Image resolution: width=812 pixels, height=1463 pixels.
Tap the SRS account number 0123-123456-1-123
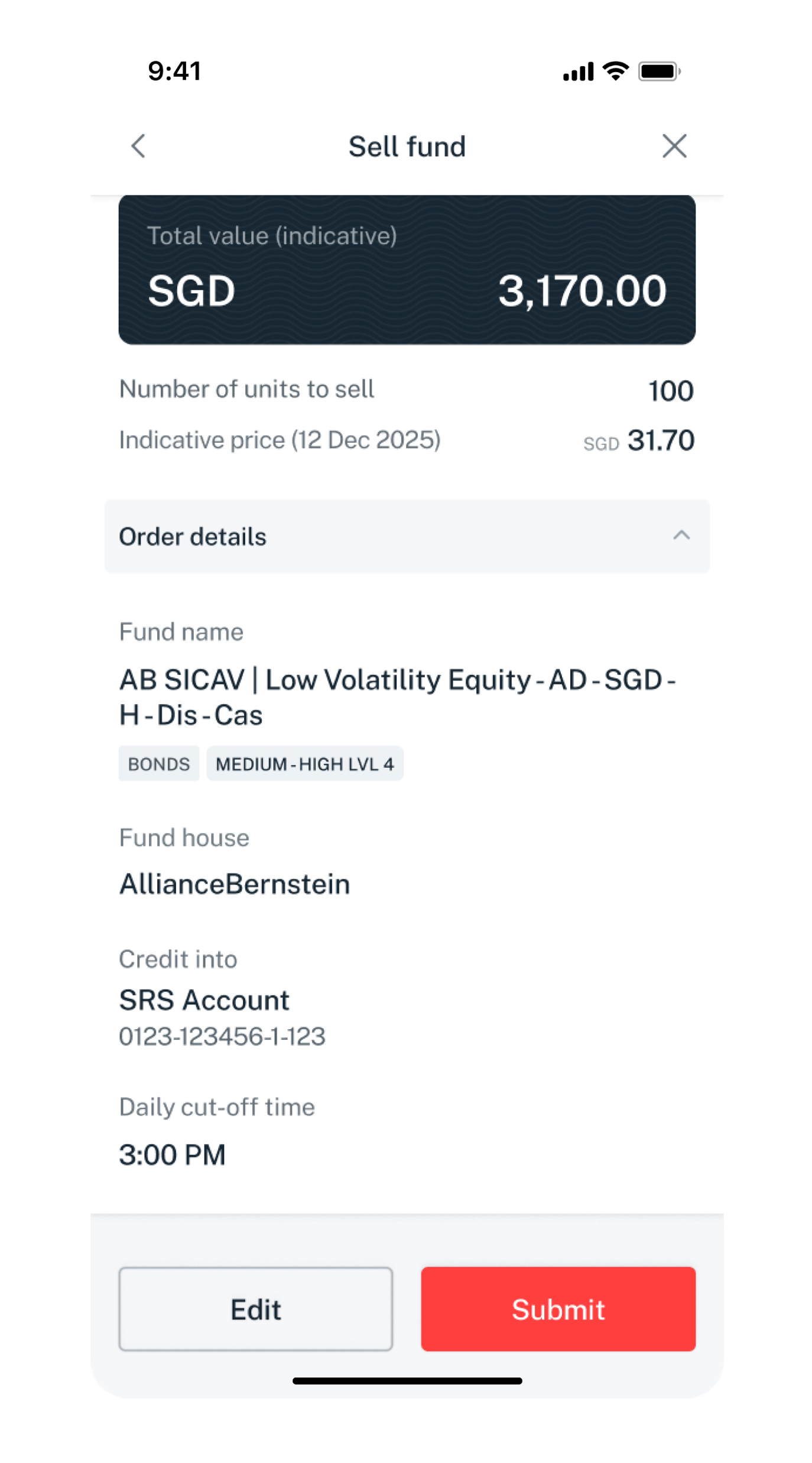click(x=222, y=1036)
